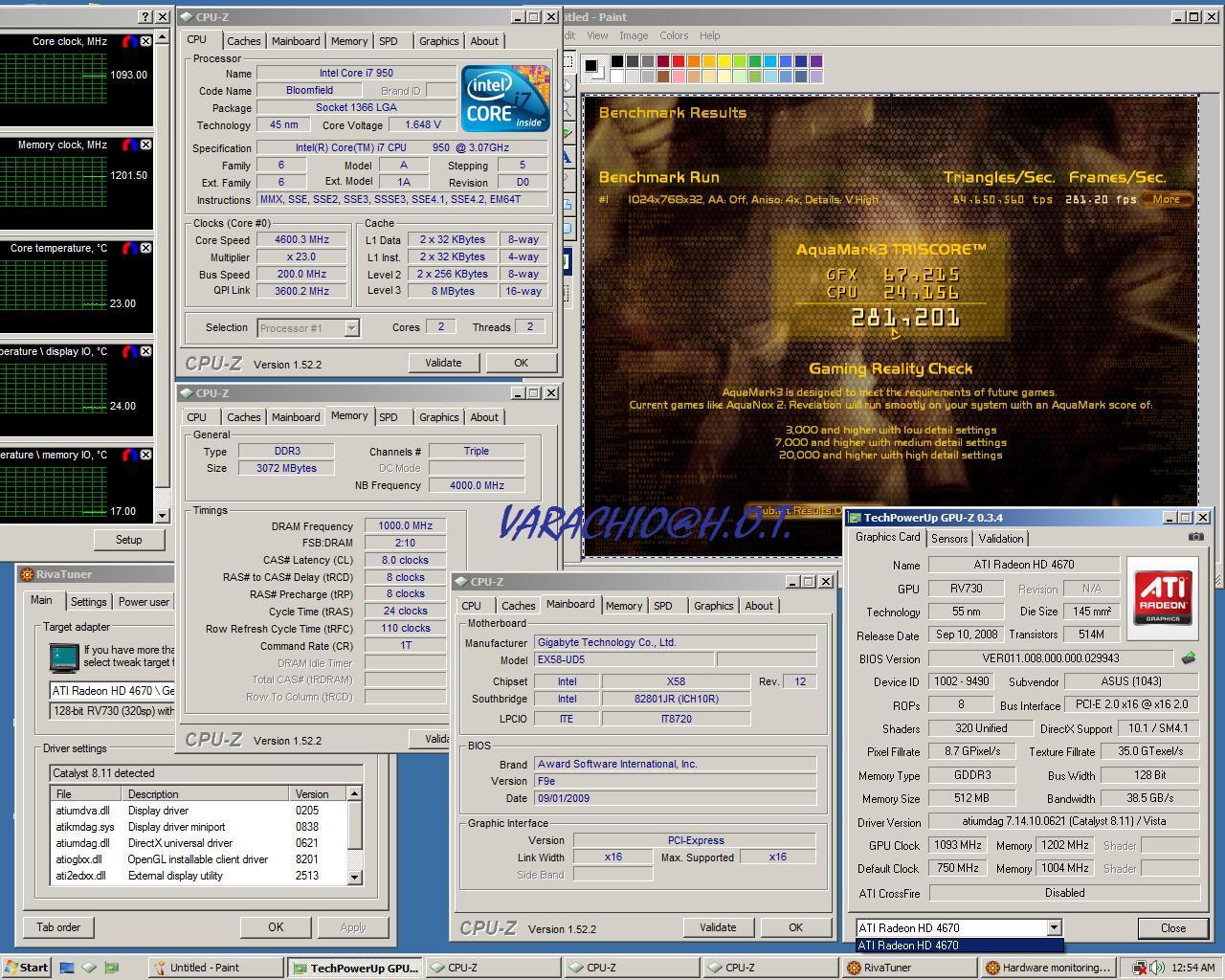Click the BIOS Version field in GPU-Z
This screenshot has width=1225, height=980.
(1051, 658)
